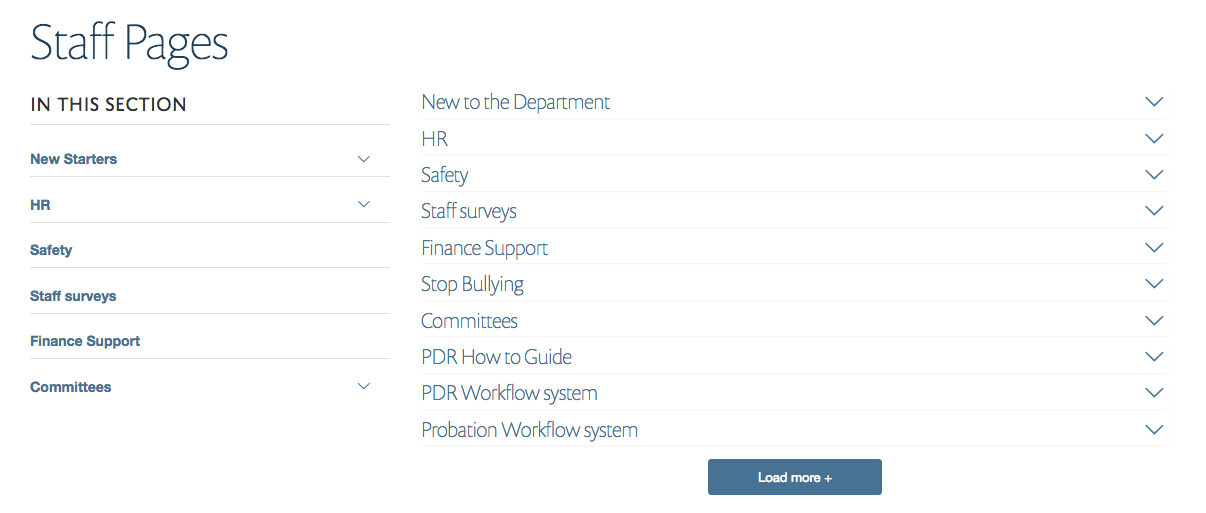Image resolution: width=1206 pixels, height=513 pixels.
Task: Go to Finance Support in sidebar
Action: point(85,341)
